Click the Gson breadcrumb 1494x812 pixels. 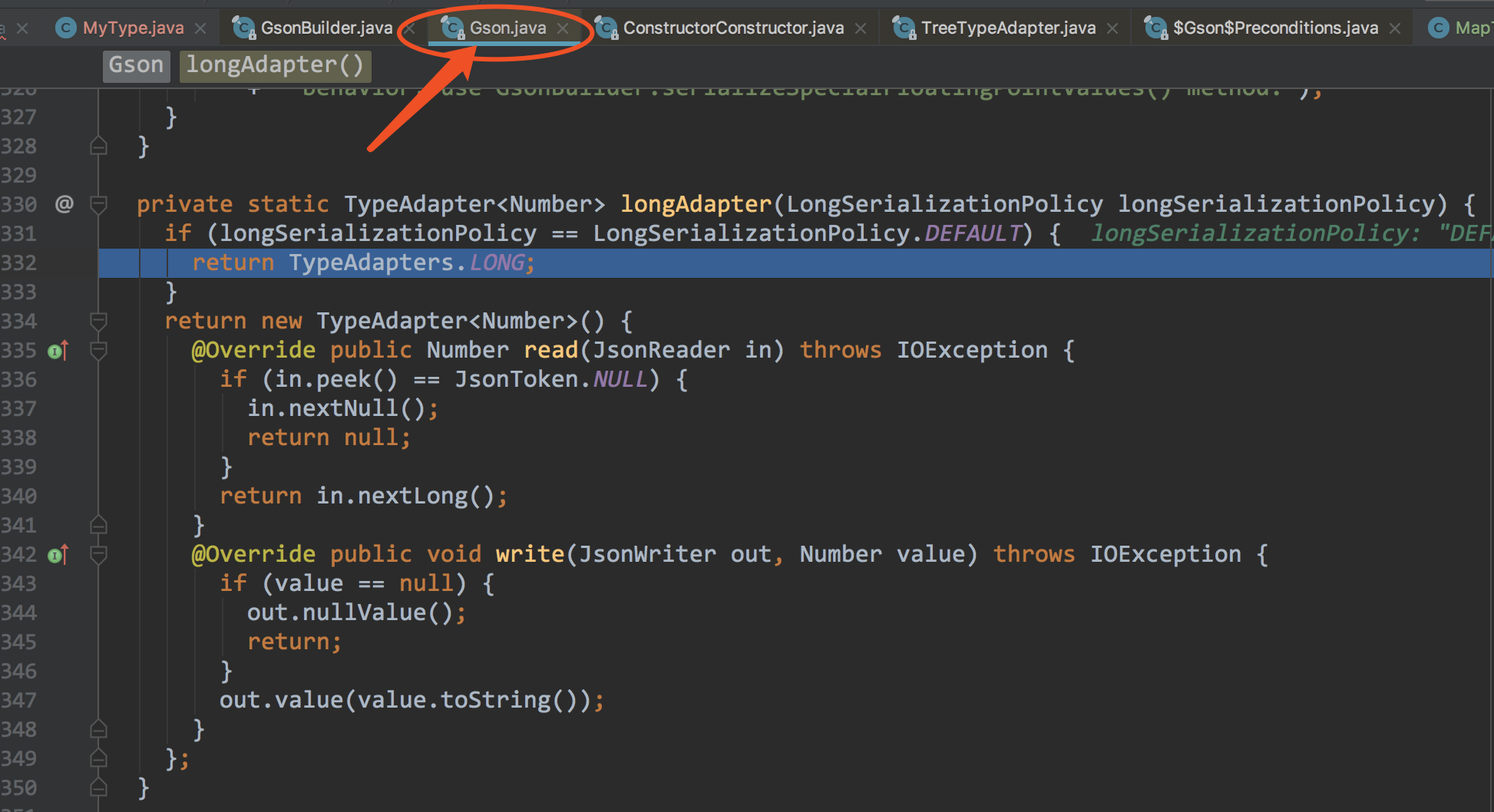click(136, 65)
